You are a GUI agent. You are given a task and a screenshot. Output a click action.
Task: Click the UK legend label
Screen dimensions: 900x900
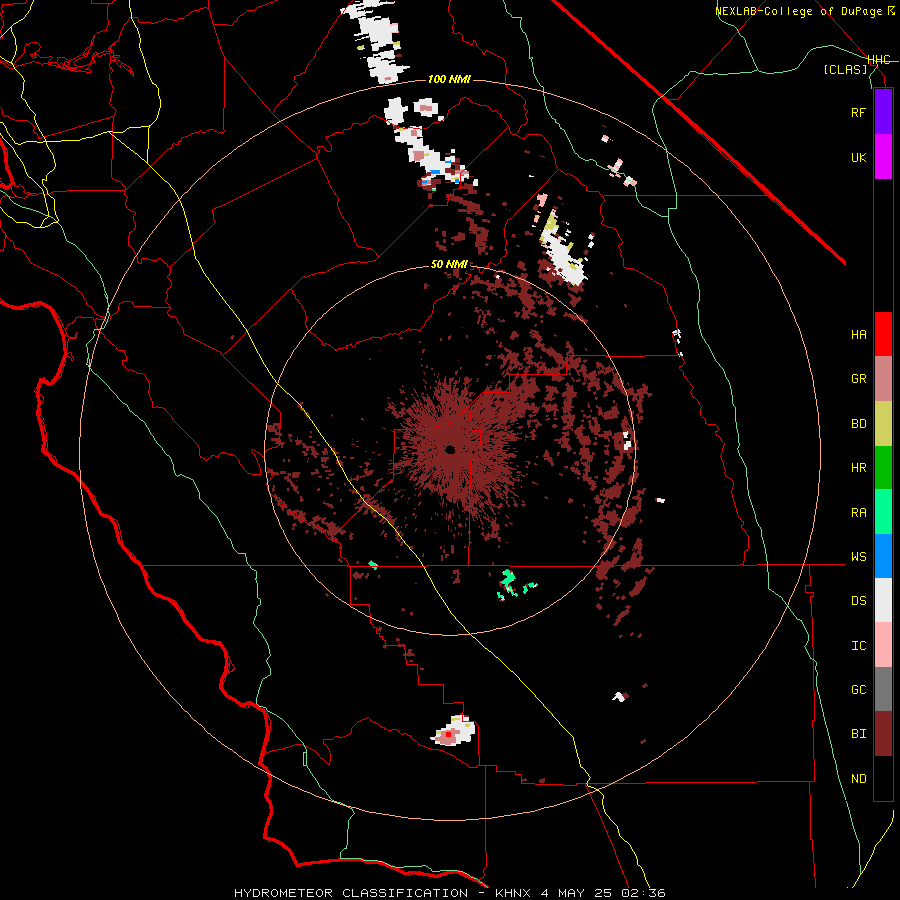(x=858, y=158)
